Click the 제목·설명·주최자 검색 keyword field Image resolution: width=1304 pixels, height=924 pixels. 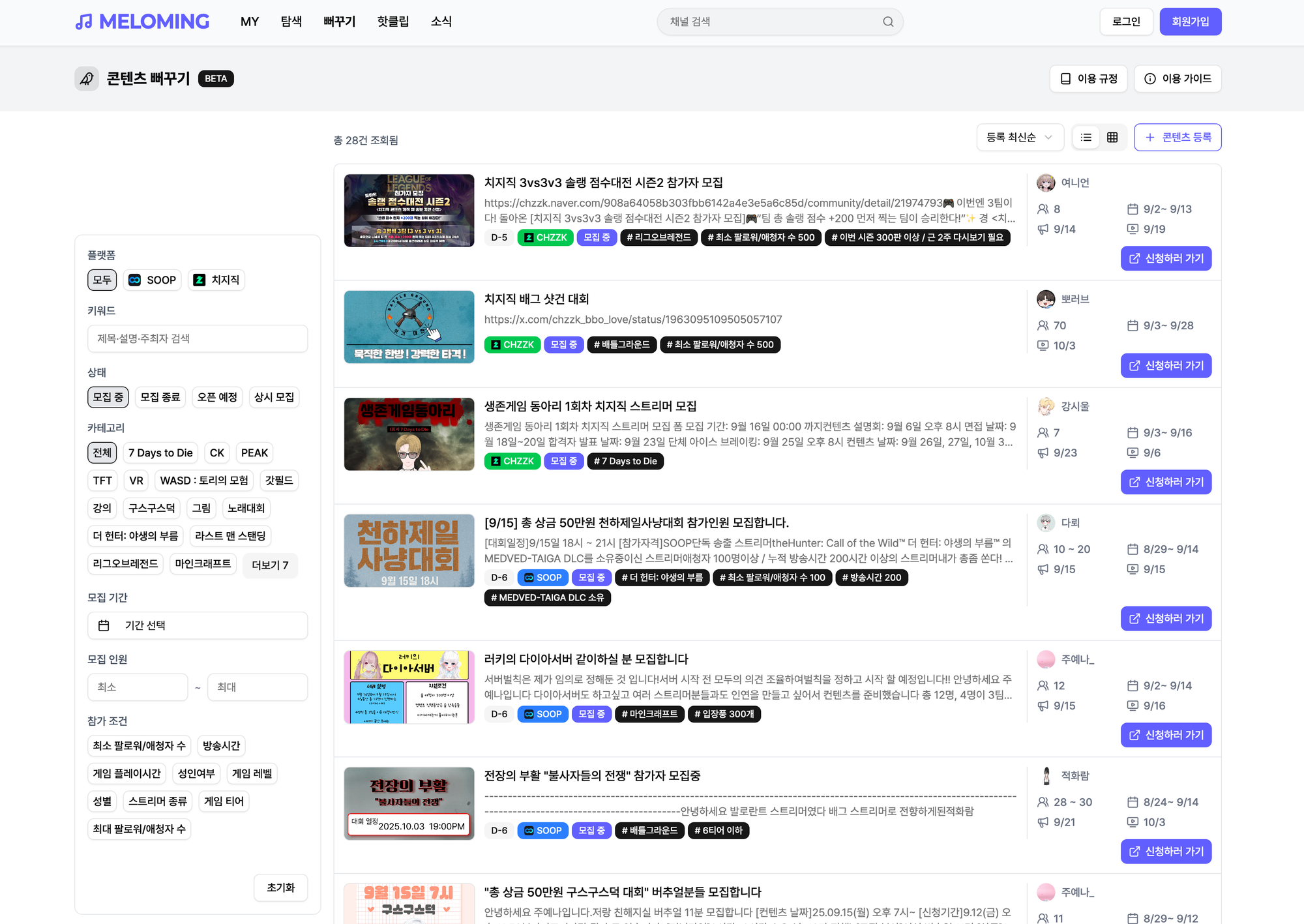pyautogui.click(x=198, y=338)
